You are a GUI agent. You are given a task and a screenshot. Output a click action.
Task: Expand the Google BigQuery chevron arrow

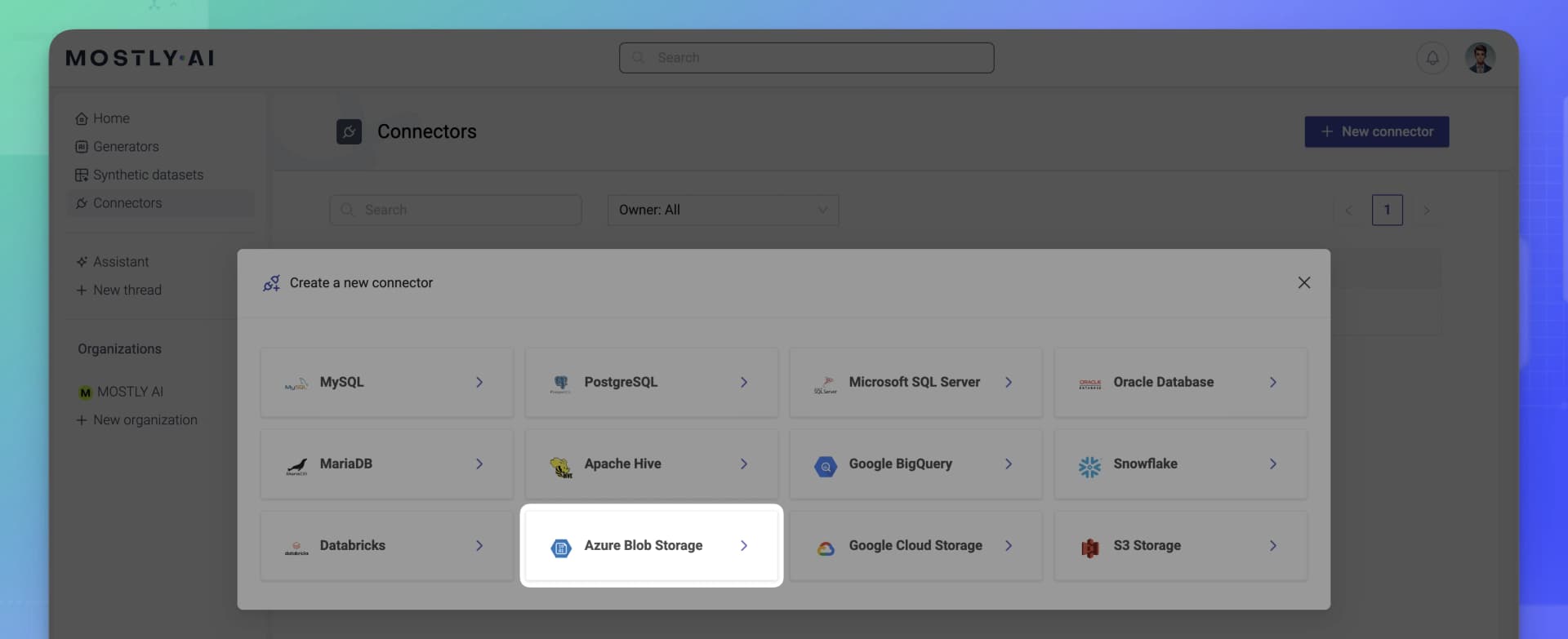tap(1009, 464)
